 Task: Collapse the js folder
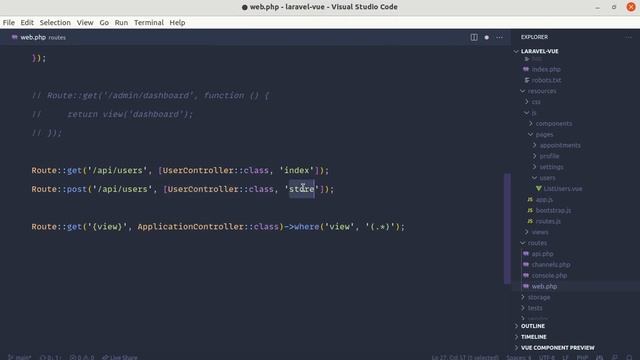(x=527, y=113)
